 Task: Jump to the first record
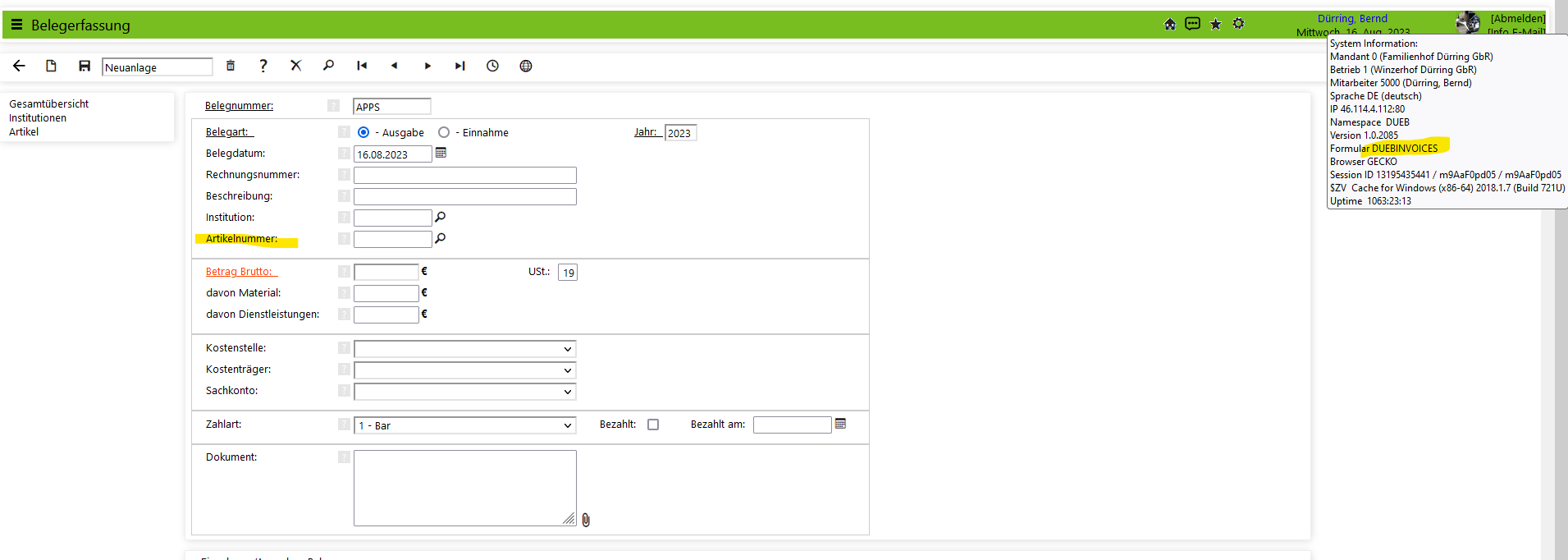pyautogui.click(x=362, y=66)
